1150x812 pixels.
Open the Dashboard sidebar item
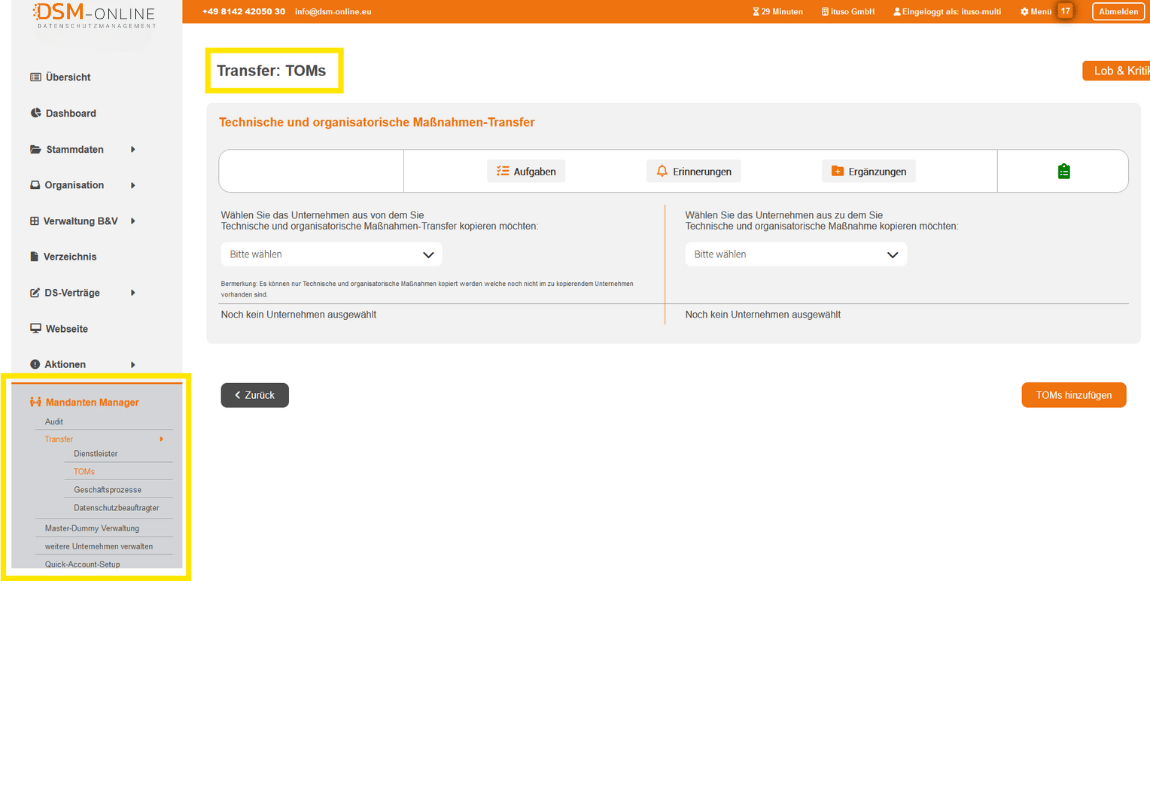(x=70, y=113)
